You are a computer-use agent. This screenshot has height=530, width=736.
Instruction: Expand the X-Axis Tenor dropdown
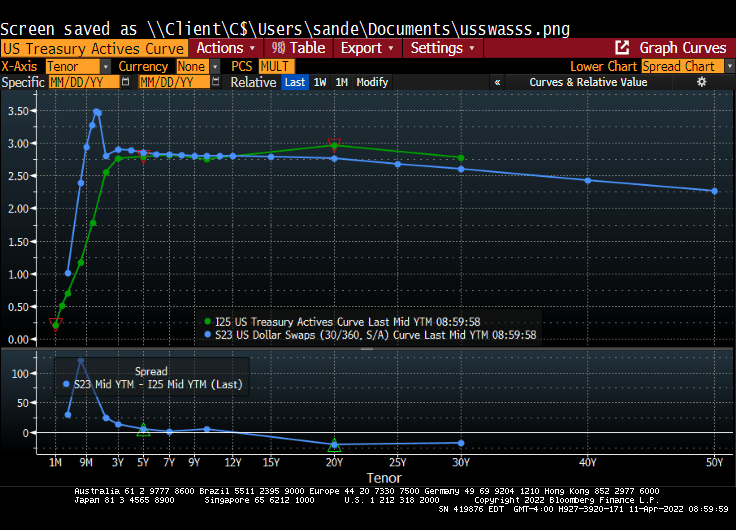pyautogui.click(x=78, y=66)
